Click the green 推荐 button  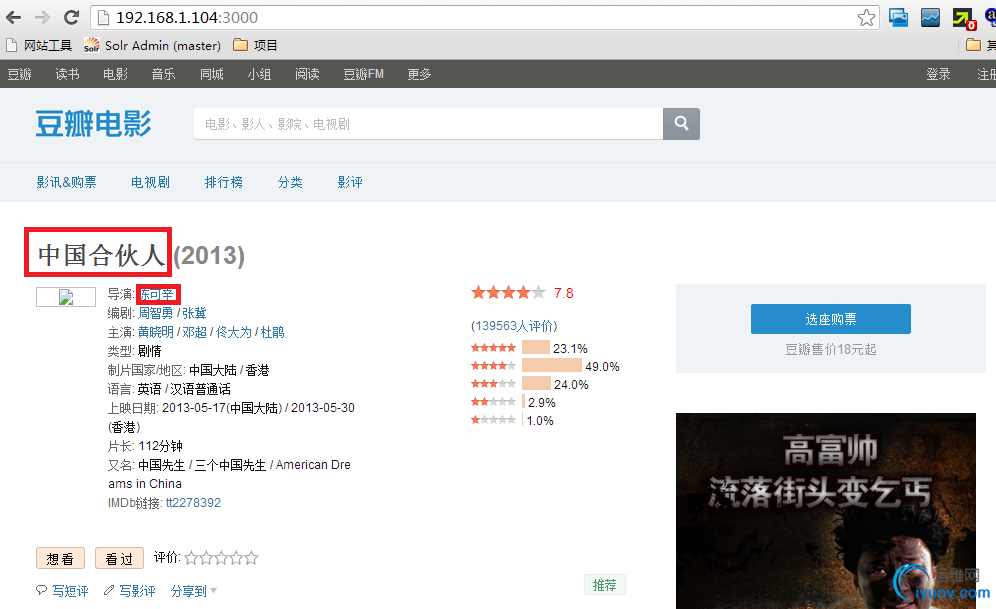tap(605, 585)
